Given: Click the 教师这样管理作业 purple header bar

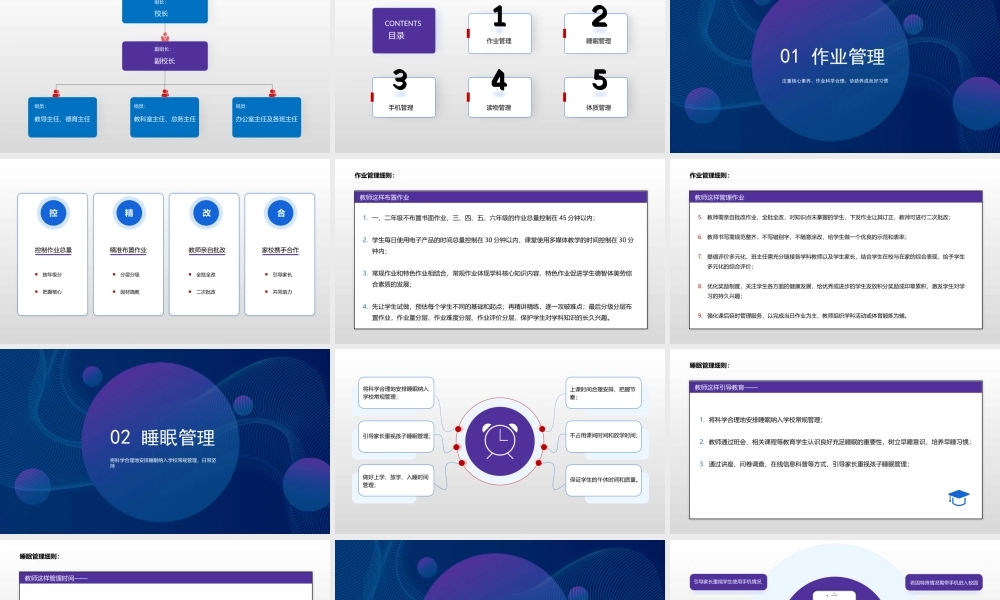Looking at the screenshot, I should pyautogui.click(x=835, y=197).
